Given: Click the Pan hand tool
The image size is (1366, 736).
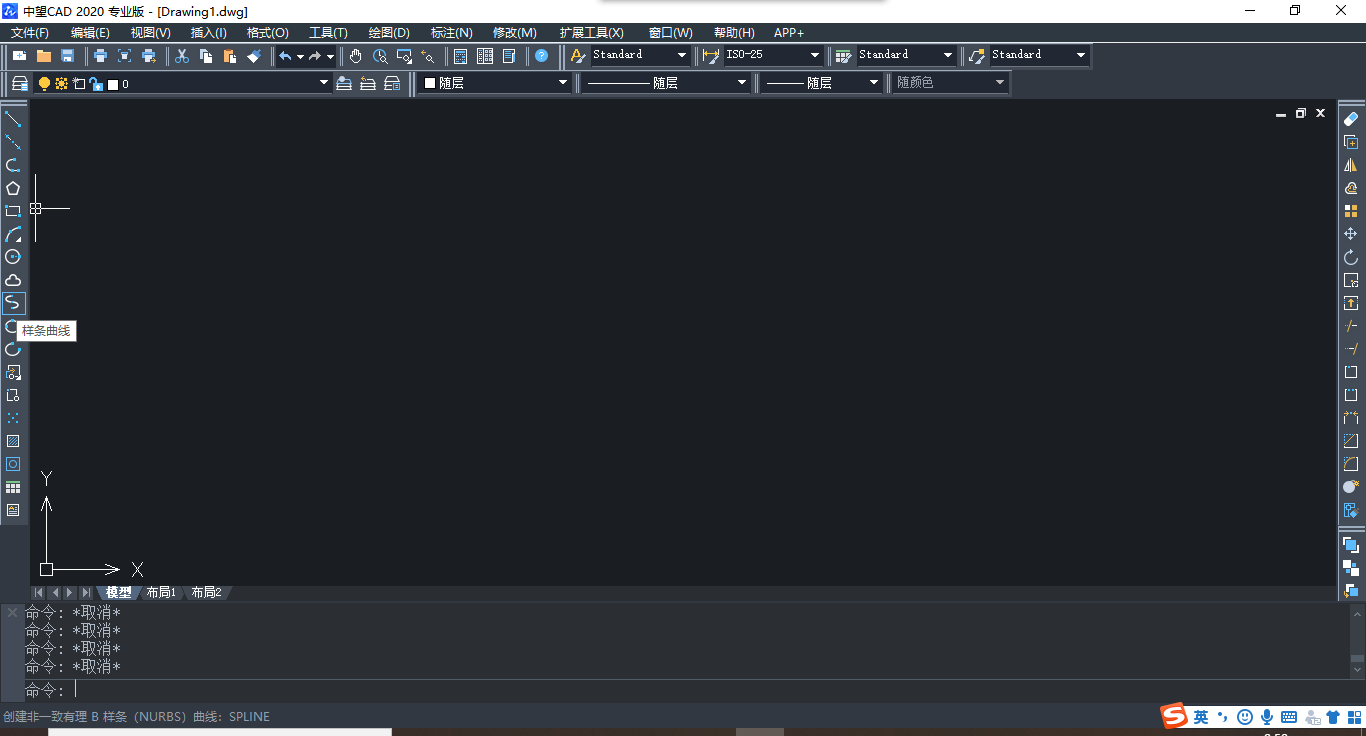Looking at the screenshot, I should pyautogui.click(x=356, y=56).
